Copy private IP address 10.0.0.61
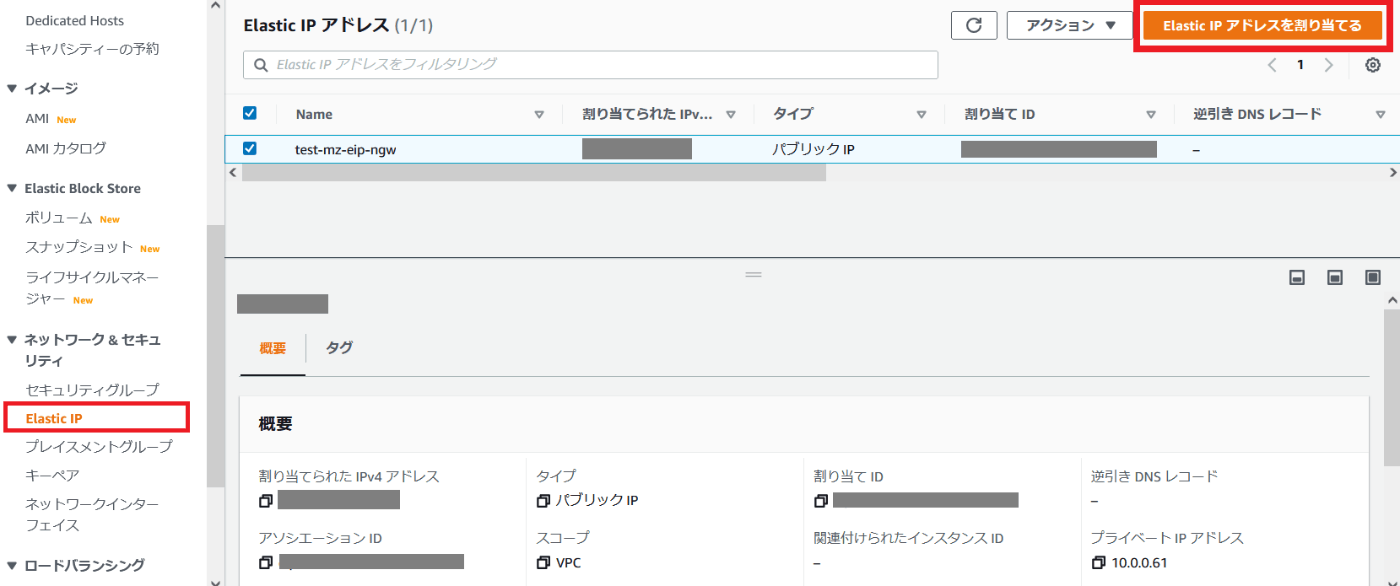The image size is (1400, 586). pyautogui.click(x=1099, y=562)
